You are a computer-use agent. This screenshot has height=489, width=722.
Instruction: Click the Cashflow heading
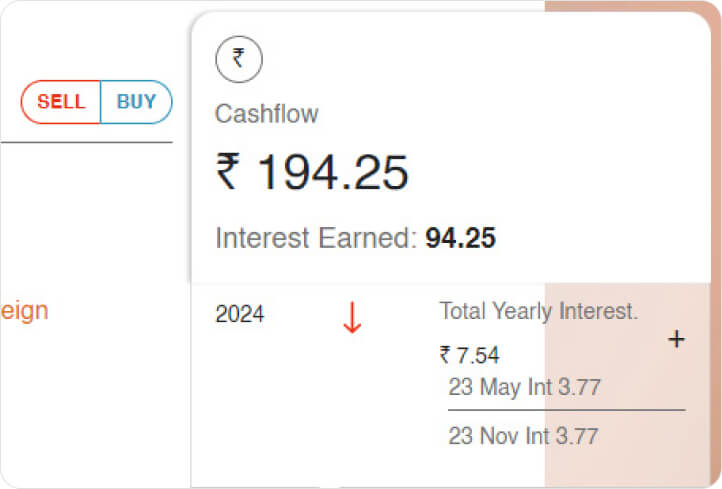point(266,114)
